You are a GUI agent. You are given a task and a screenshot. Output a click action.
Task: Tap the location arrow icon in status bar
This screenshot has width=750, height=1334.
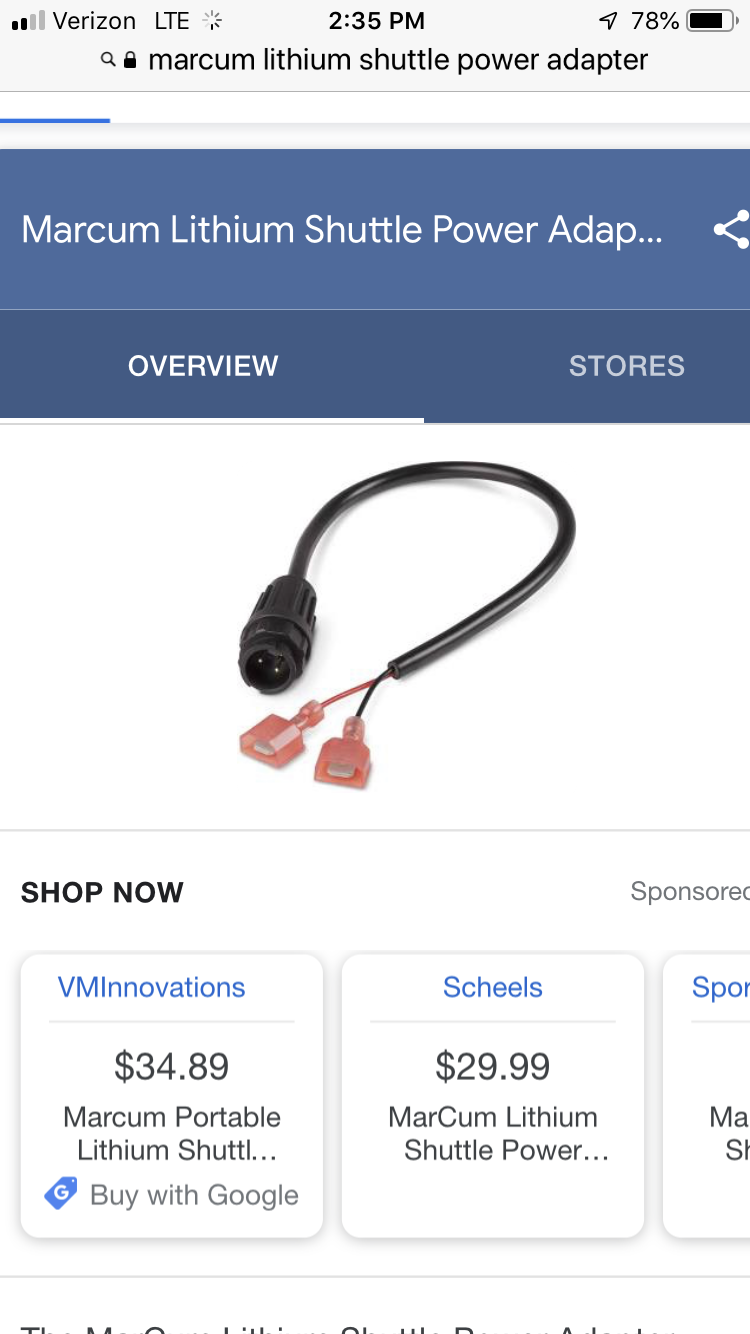click(x=608, y=21)
